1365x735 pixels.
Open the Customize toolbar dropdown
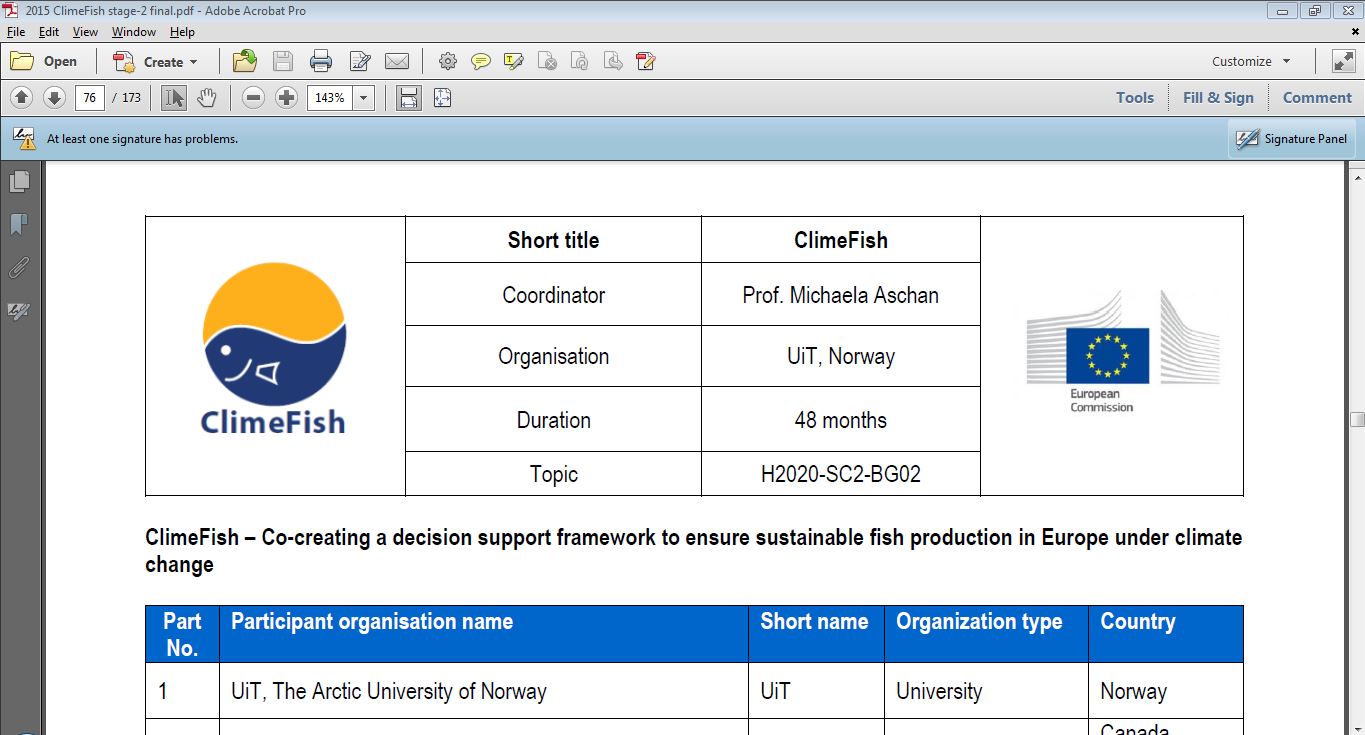(1251, 61)
